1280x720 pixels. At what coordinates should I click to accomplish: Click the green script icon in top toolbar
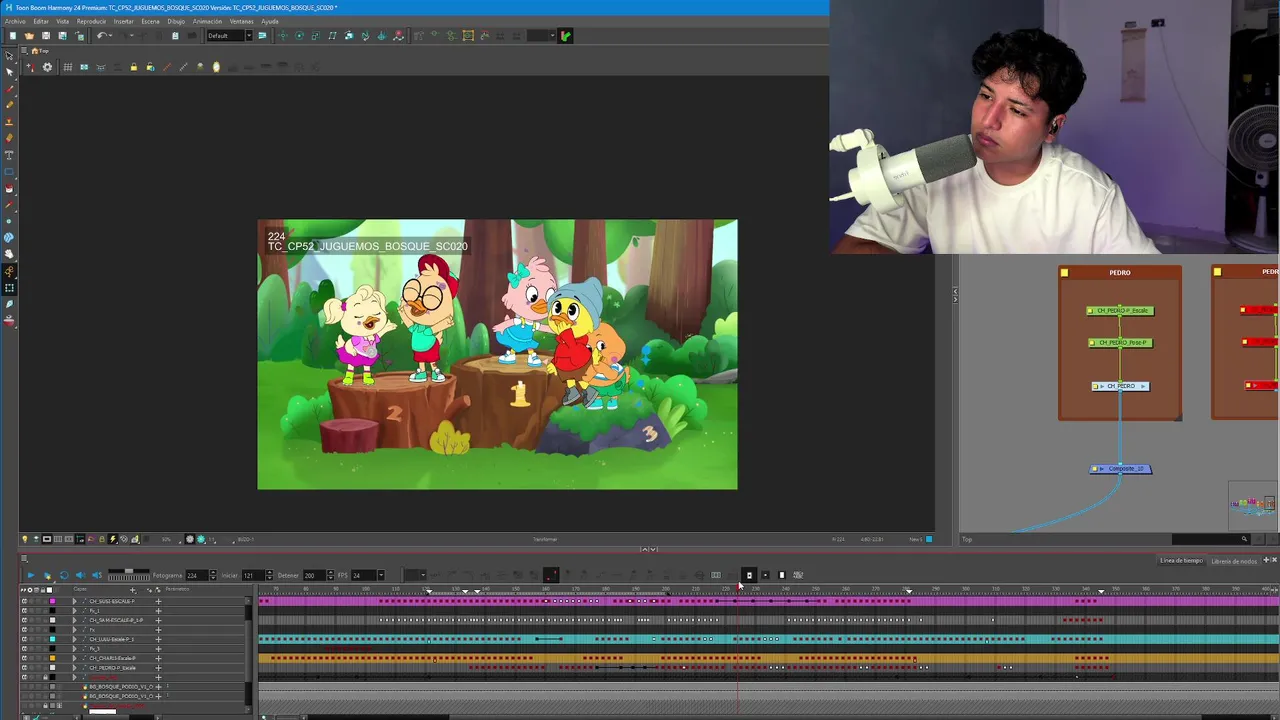coord(565,36)
